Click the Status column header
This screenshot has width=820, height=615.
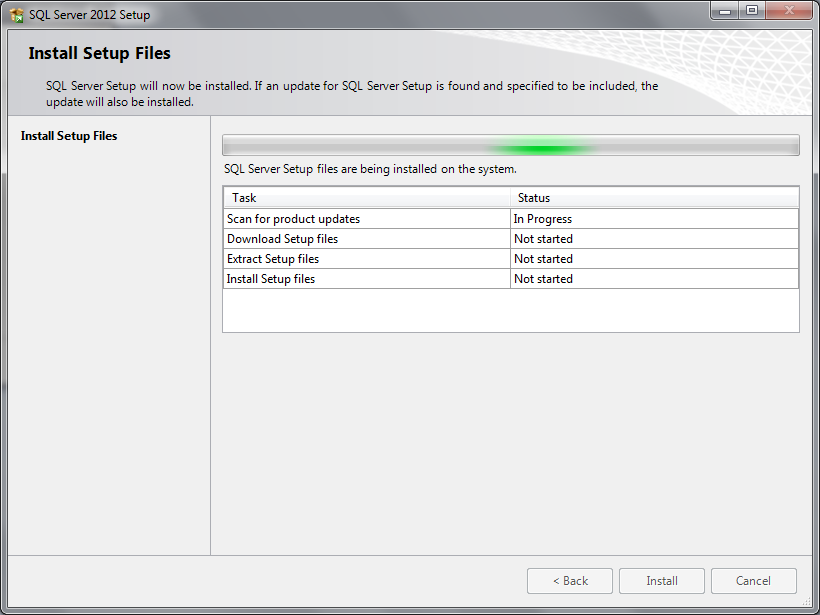[655, 198]
